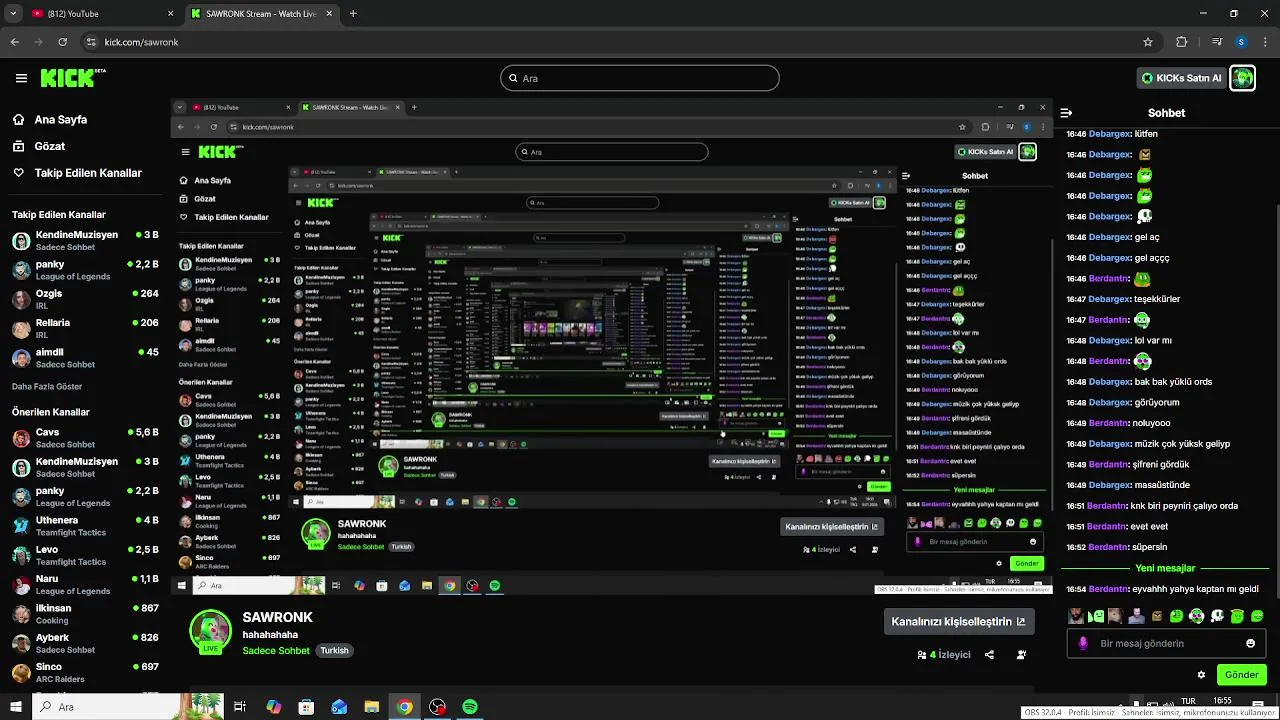
Task: Open the Chrome profile avatar in toolbar
Action: coord(1241,42)
